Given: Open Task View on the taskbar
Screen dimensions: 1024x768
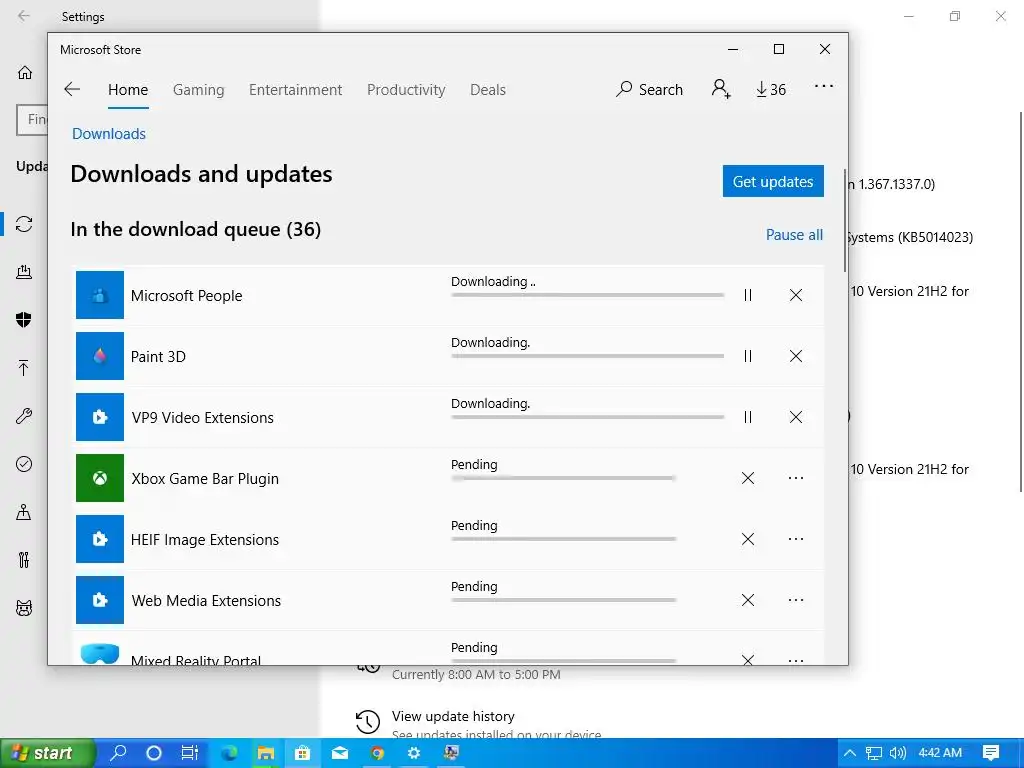Looking at the screenshot, I should [x=189, y=753].
